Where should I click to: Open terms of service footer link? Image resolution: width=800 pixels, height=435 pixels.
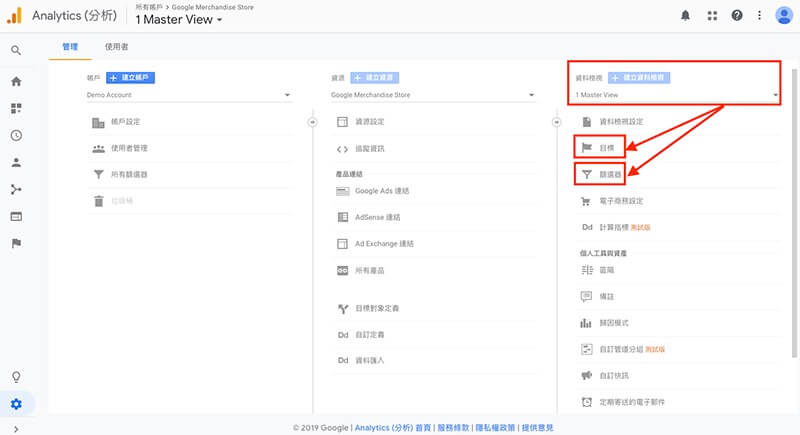453,428
